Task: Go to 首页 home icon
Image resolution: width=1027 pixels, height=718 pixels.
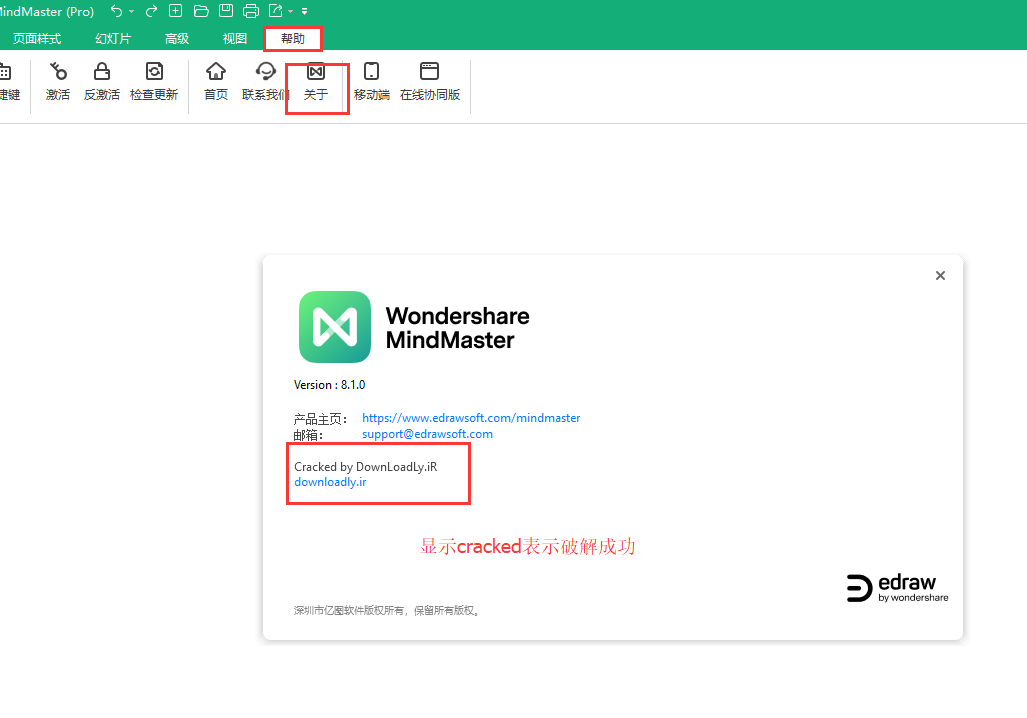Action: click(215, 81)
